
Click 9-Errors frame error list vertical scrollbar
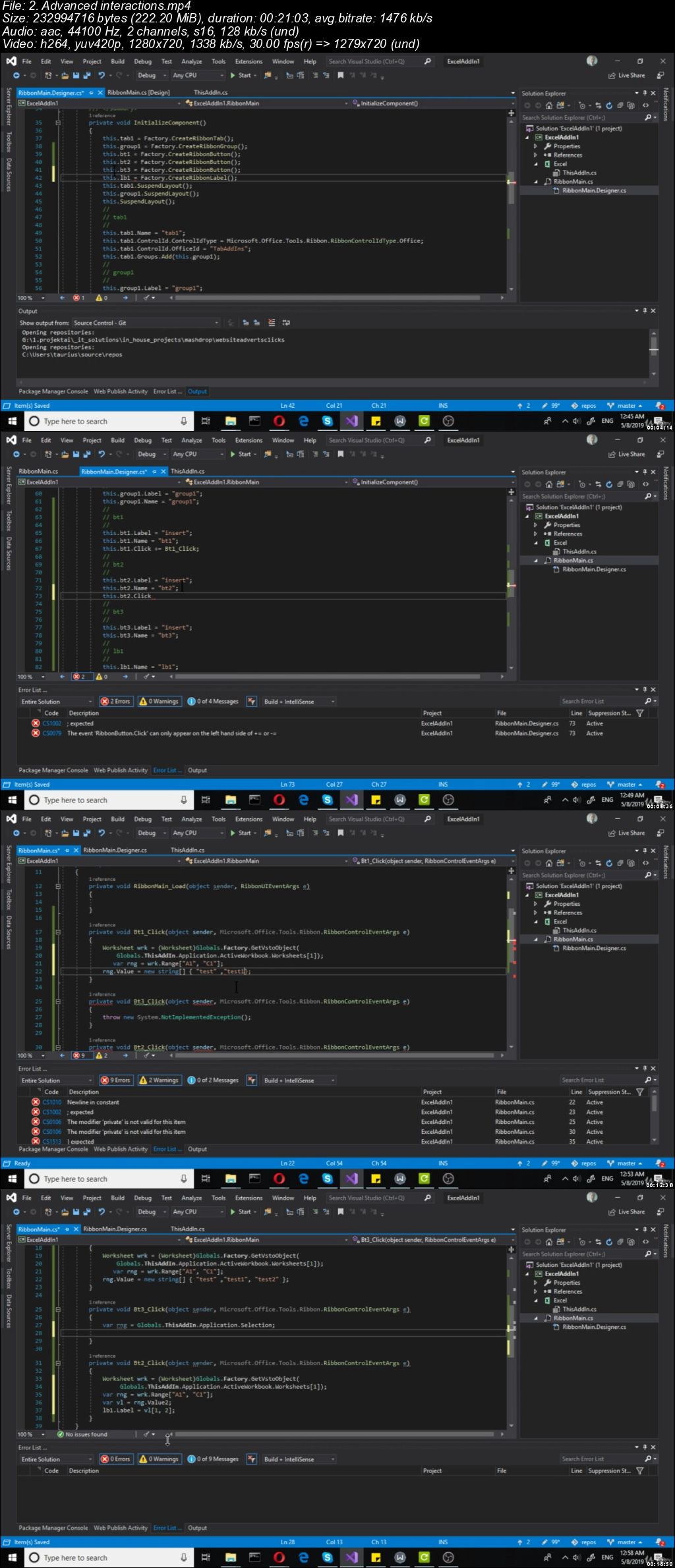pos(654,1117)
